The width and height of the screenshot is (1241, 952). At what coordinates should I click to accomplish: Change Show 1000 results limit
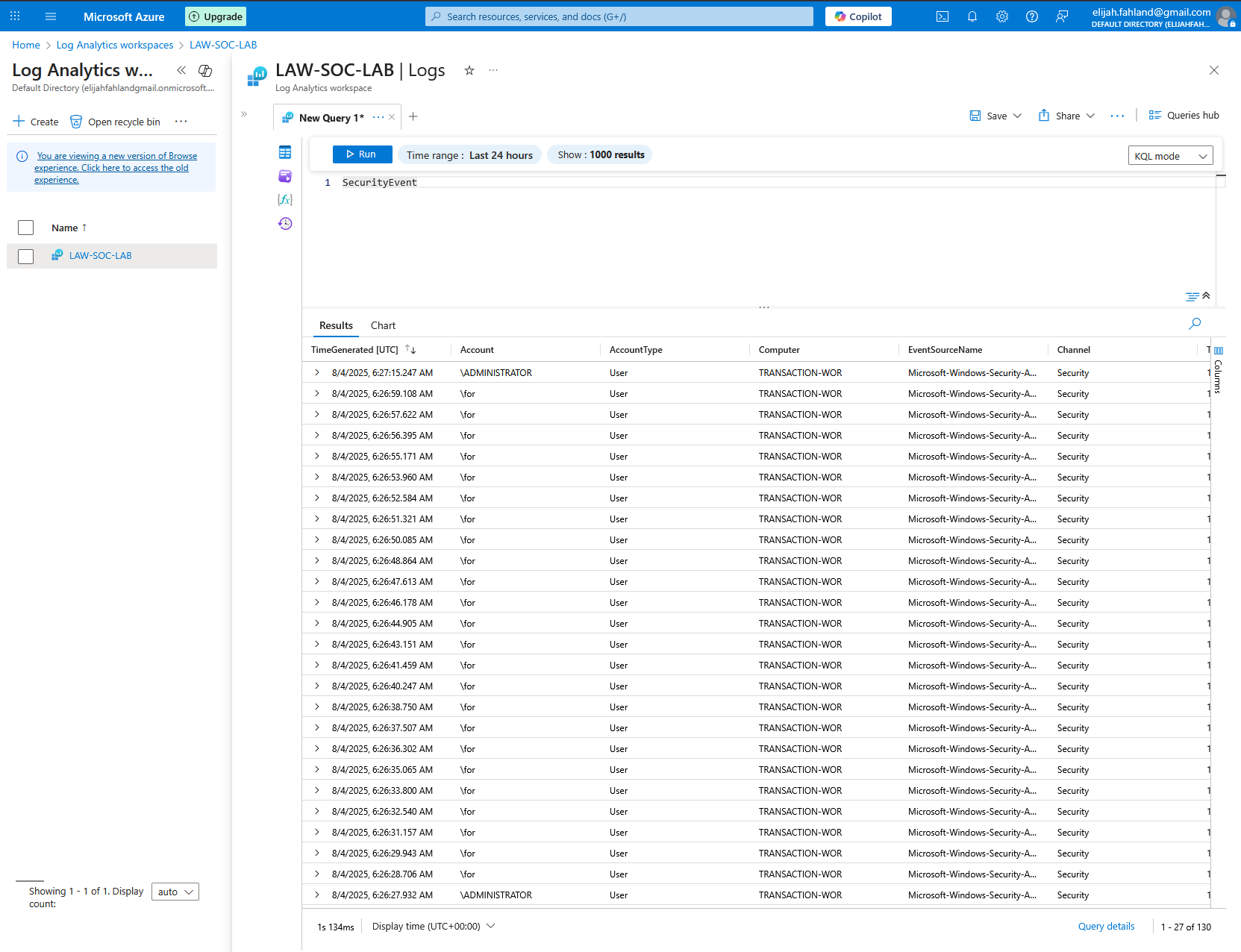pos(600,154)
